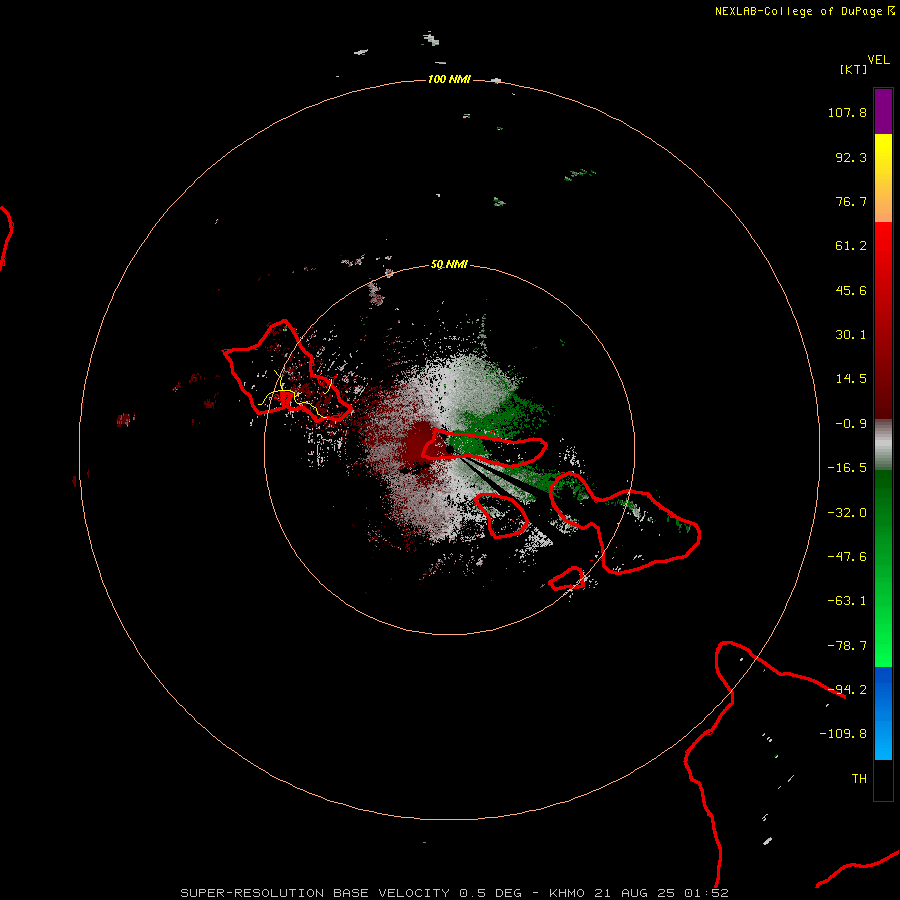
Task: Click the gray near-zero color bar segment
Action: pos(883,445)
